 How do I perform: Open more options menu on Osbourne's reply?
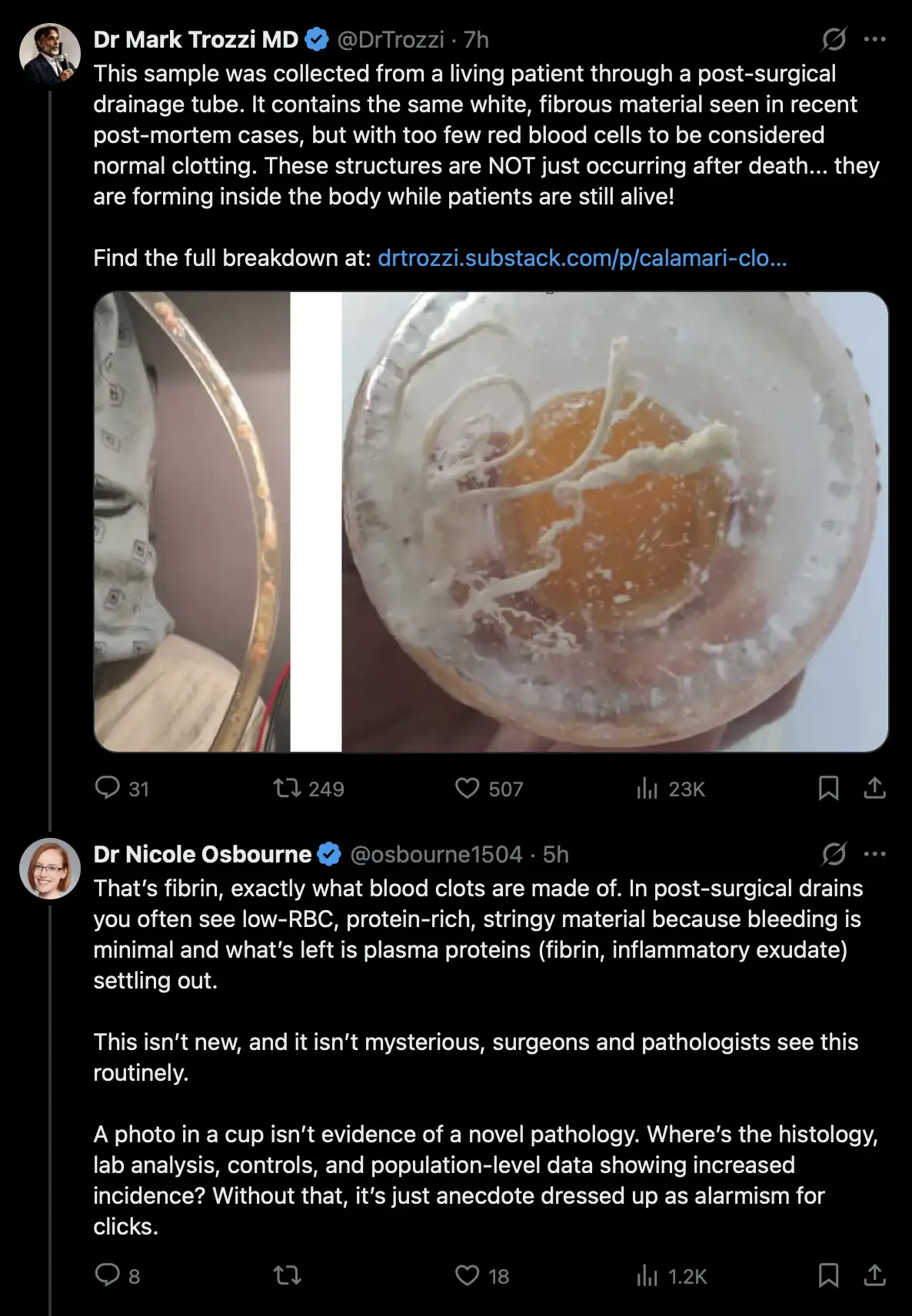875,854
